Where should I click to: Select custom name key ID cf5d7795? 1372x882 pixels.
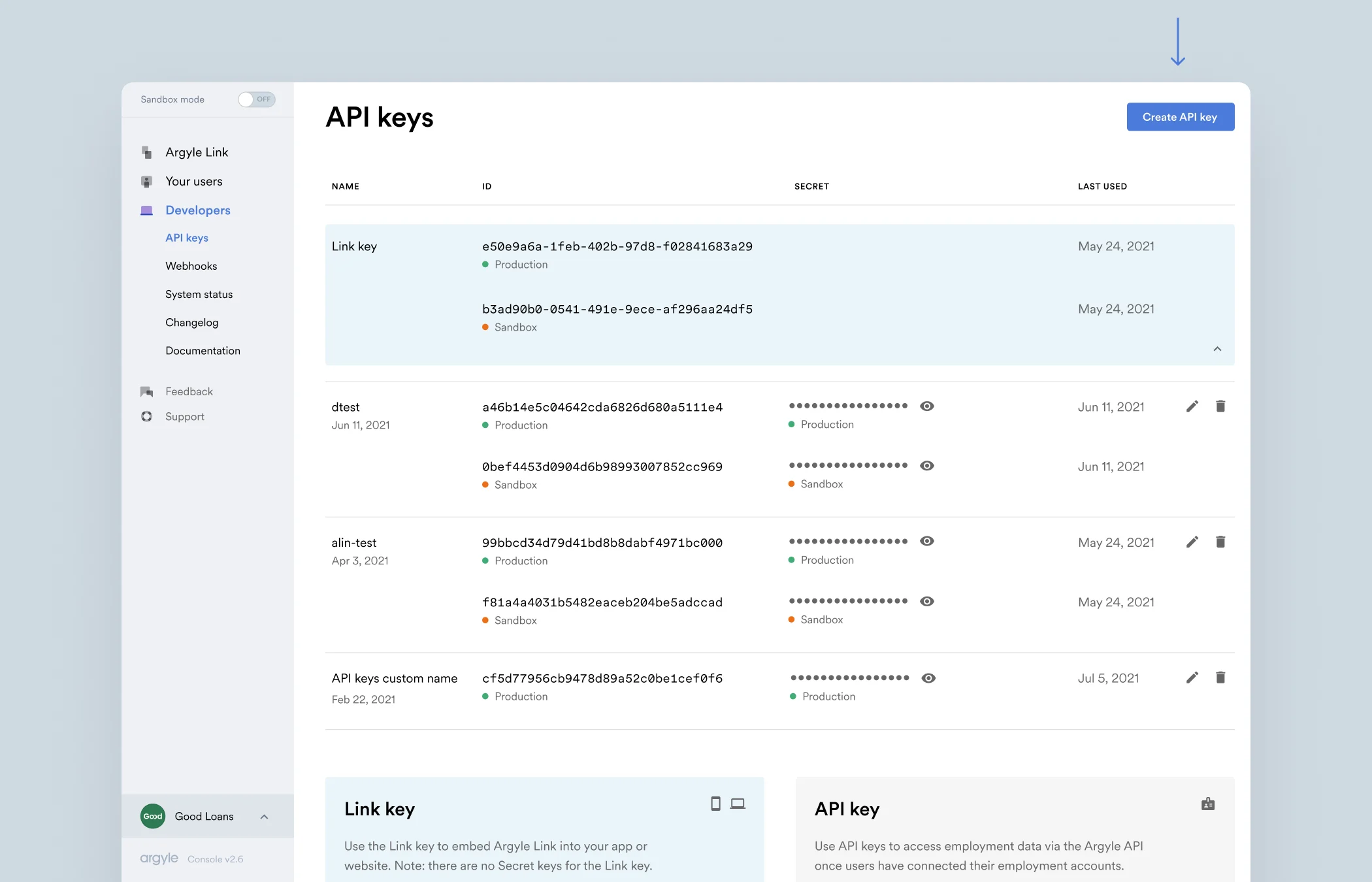pyautogui.click(x=602, y=678)
